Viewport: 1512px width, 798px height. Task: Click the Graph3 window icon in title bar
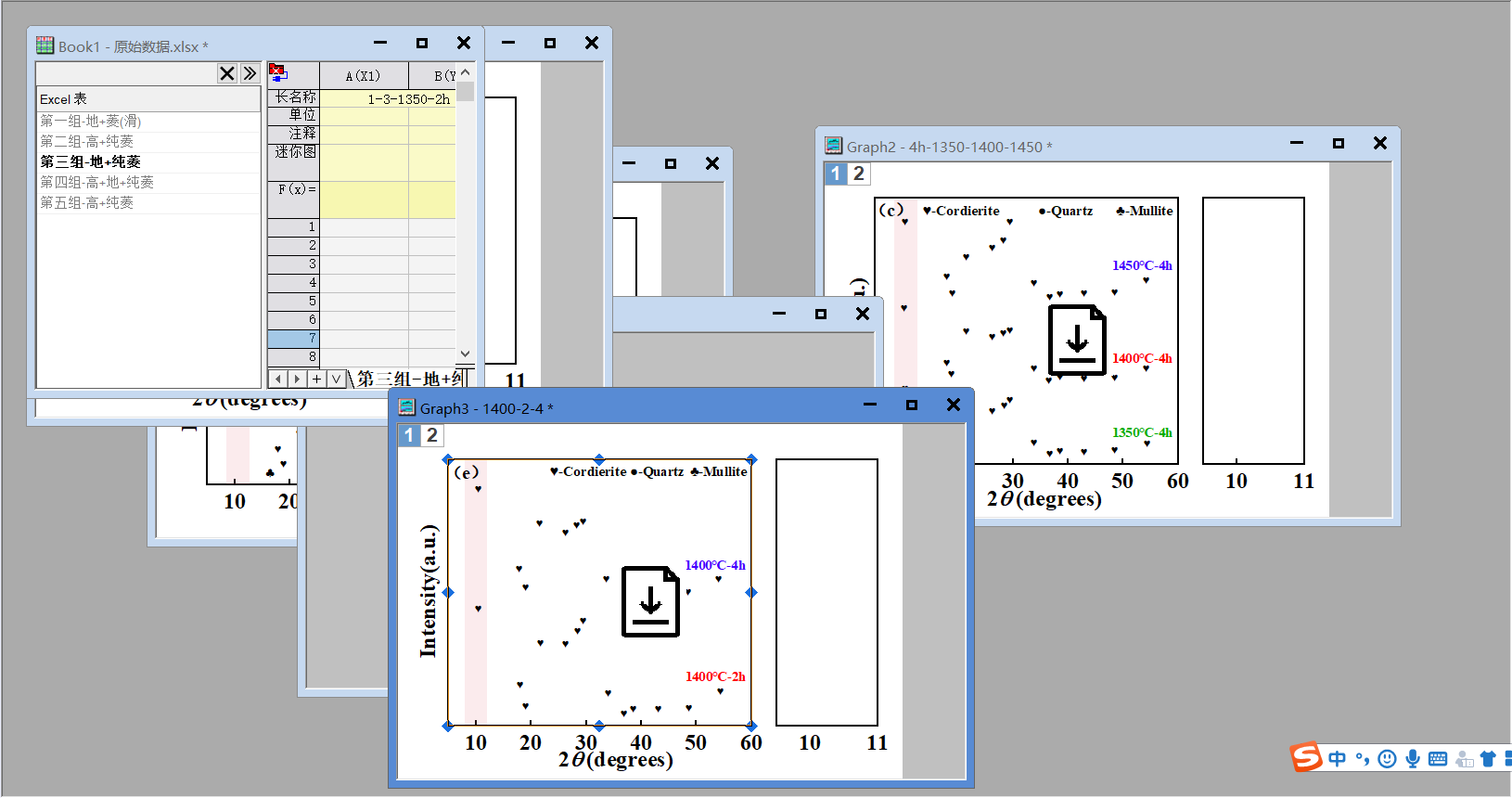coord(406,407)
